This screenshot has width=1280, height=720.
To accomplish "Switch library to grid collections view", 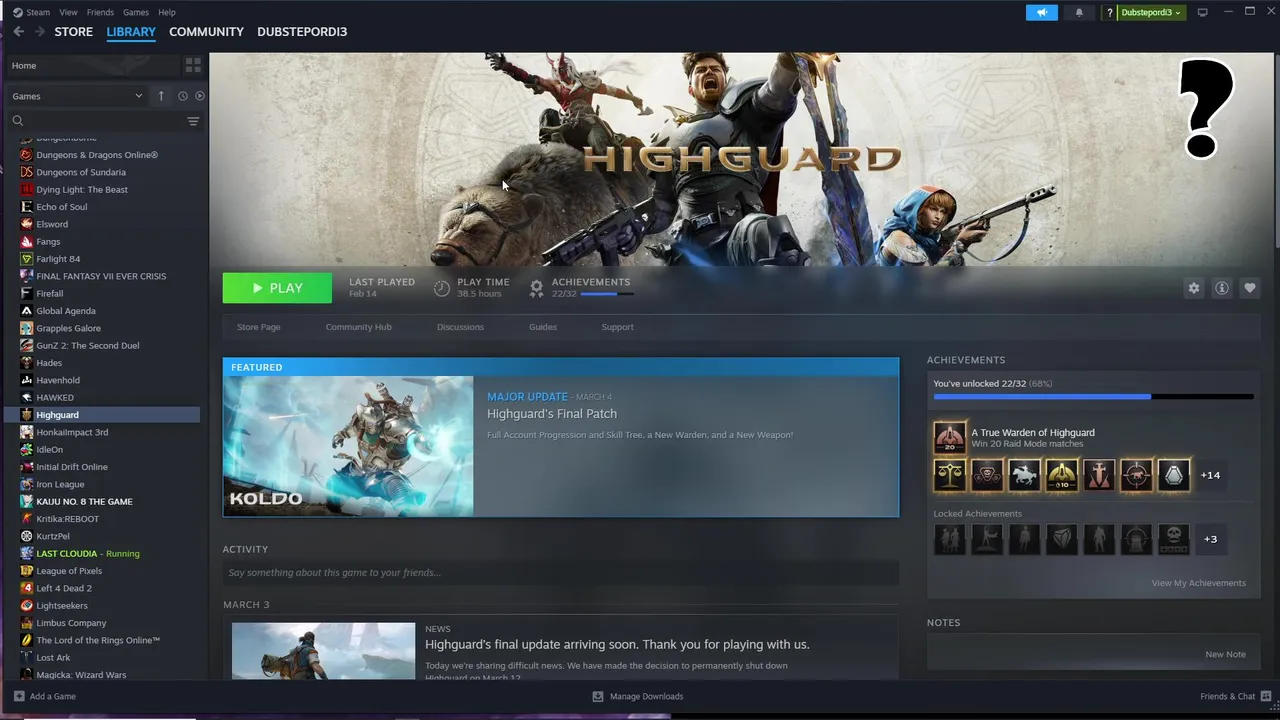I will 193,65.
